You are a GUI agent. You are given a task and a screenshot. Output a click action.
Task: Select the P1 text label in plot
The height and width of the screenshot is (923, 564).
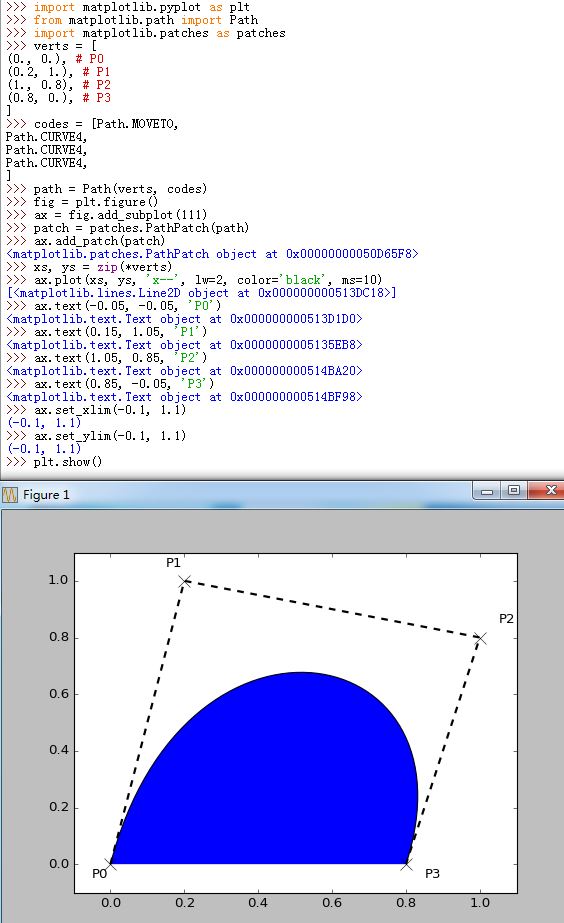[x=173, y=563]
